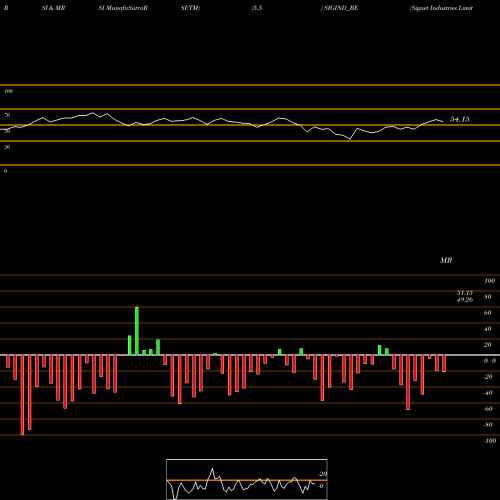Click the 54.15 RSI value label
The height and width of the screenshot is (500, 500).
(x=460, y=119)
